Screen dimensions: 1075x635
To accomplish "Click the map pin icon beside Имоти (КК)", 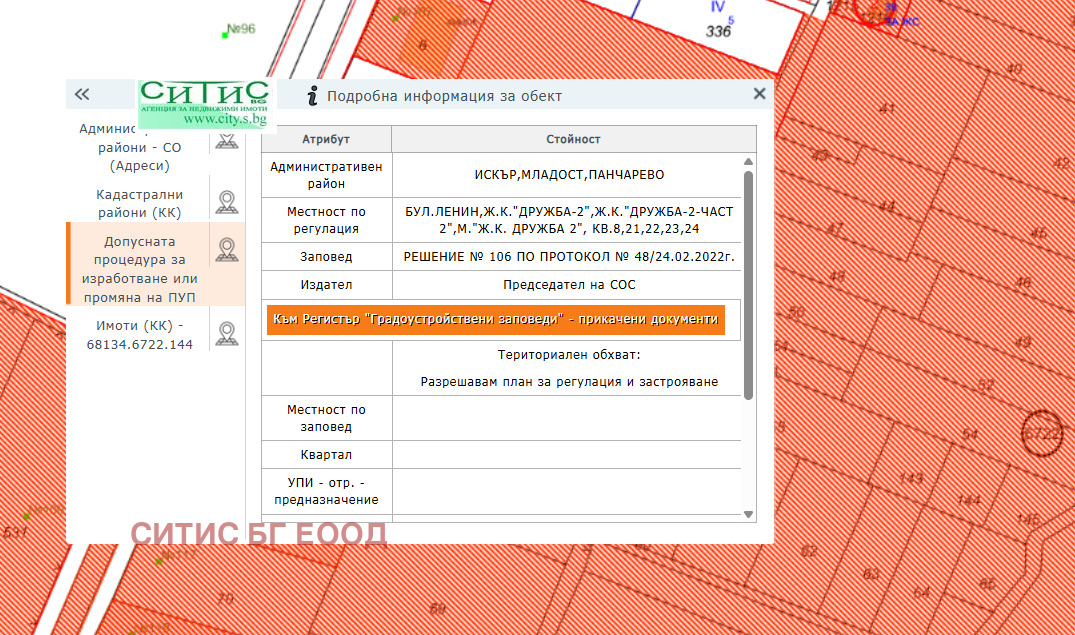I will pyautogui.click(x=227, y=334).
